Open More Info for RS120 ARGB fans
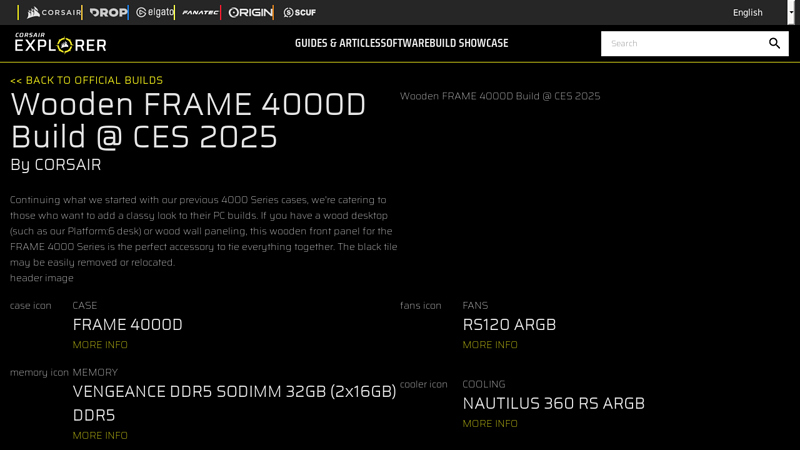The image size is (800, 450). [490, 344]
